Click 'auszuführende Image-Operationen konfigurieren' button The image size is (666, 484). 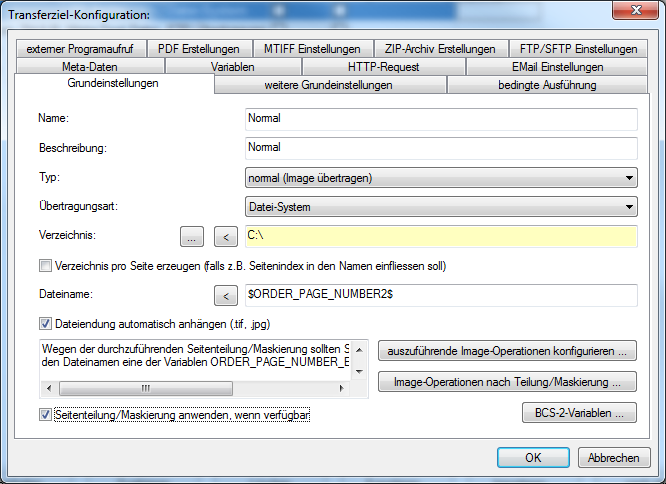point(507,351)
